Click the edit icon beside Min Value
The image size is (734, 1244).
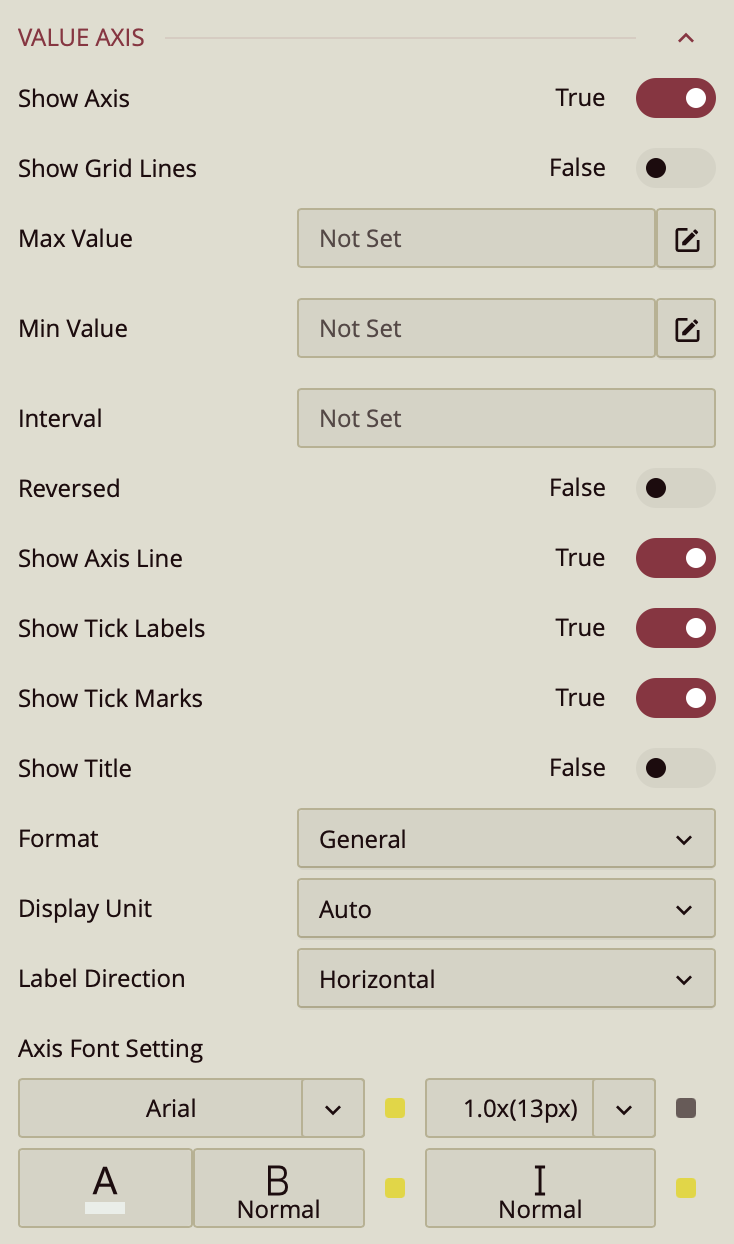(686, 329)
